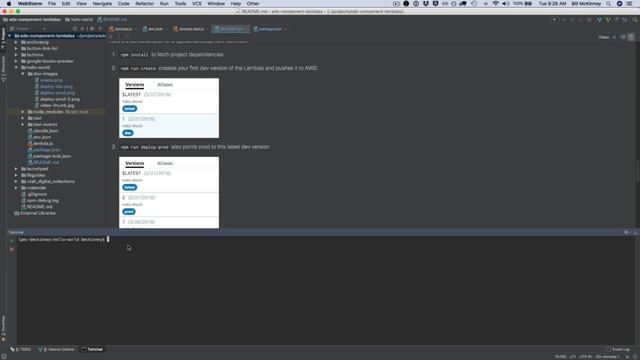Image resolution: width=640 pixels, height=360 pixels.
Task: Select package-lock.json file
Action: [x=49, y=156]
